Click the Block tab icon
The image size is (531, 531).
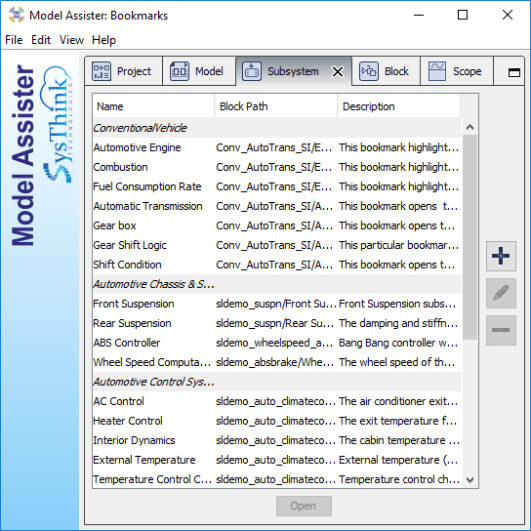point(368,71)
